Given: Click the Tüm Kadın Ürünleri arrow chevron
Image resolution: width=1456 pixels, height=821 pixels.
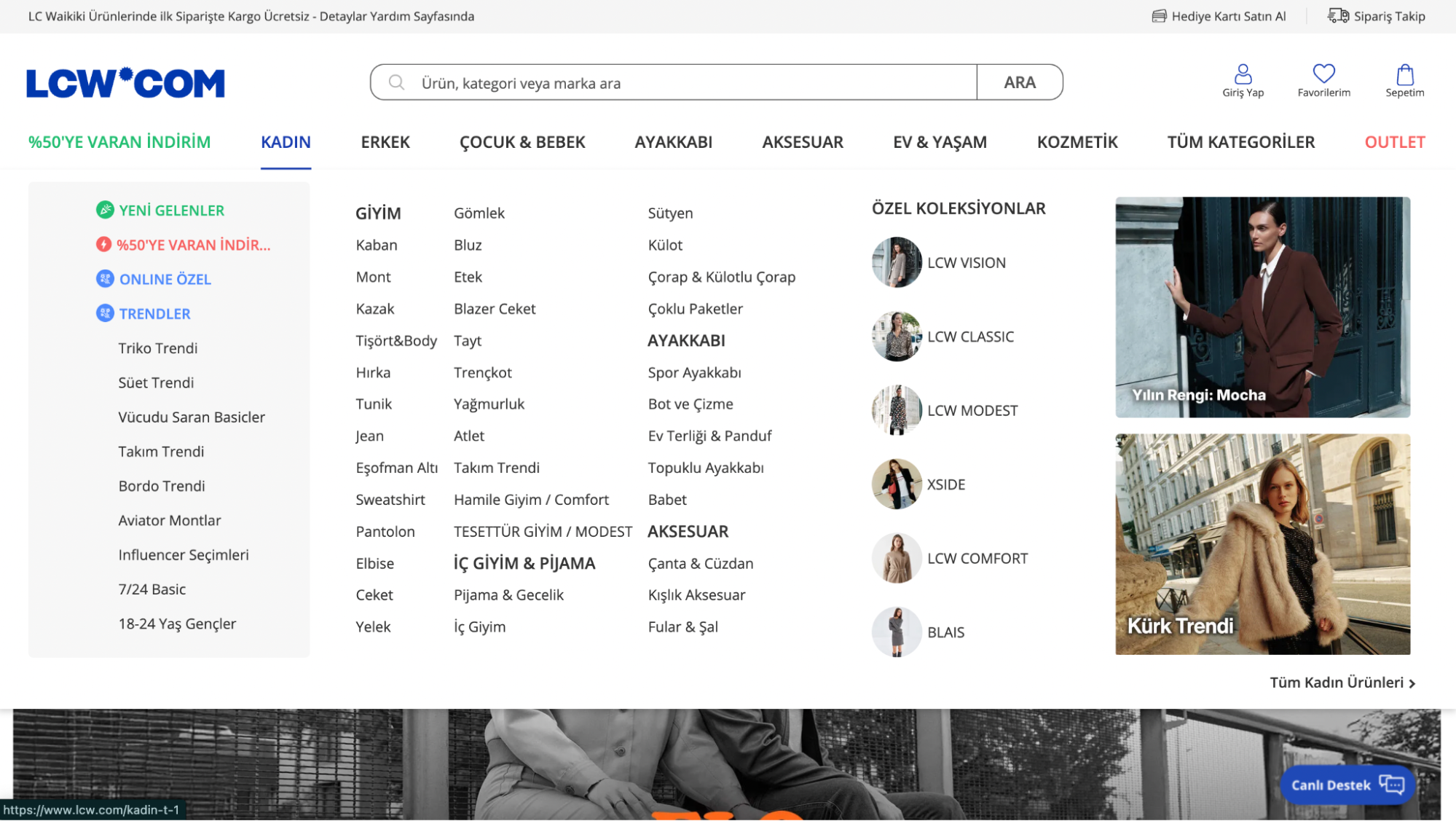Looking at the screenshot, I should tap(1412, 683).
